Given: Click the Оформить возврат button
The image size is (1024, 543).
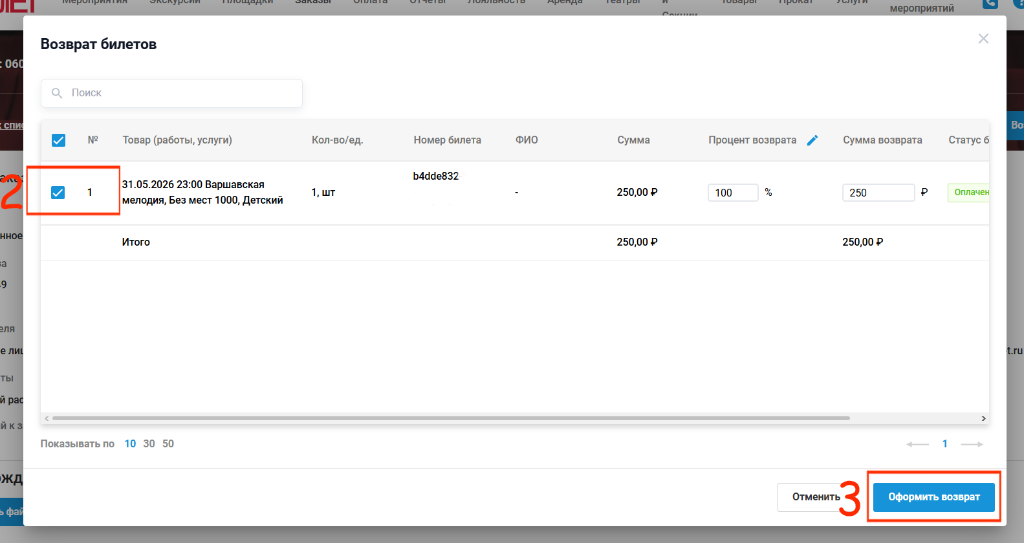Looking at the screenshot, I should click(934, 497).
